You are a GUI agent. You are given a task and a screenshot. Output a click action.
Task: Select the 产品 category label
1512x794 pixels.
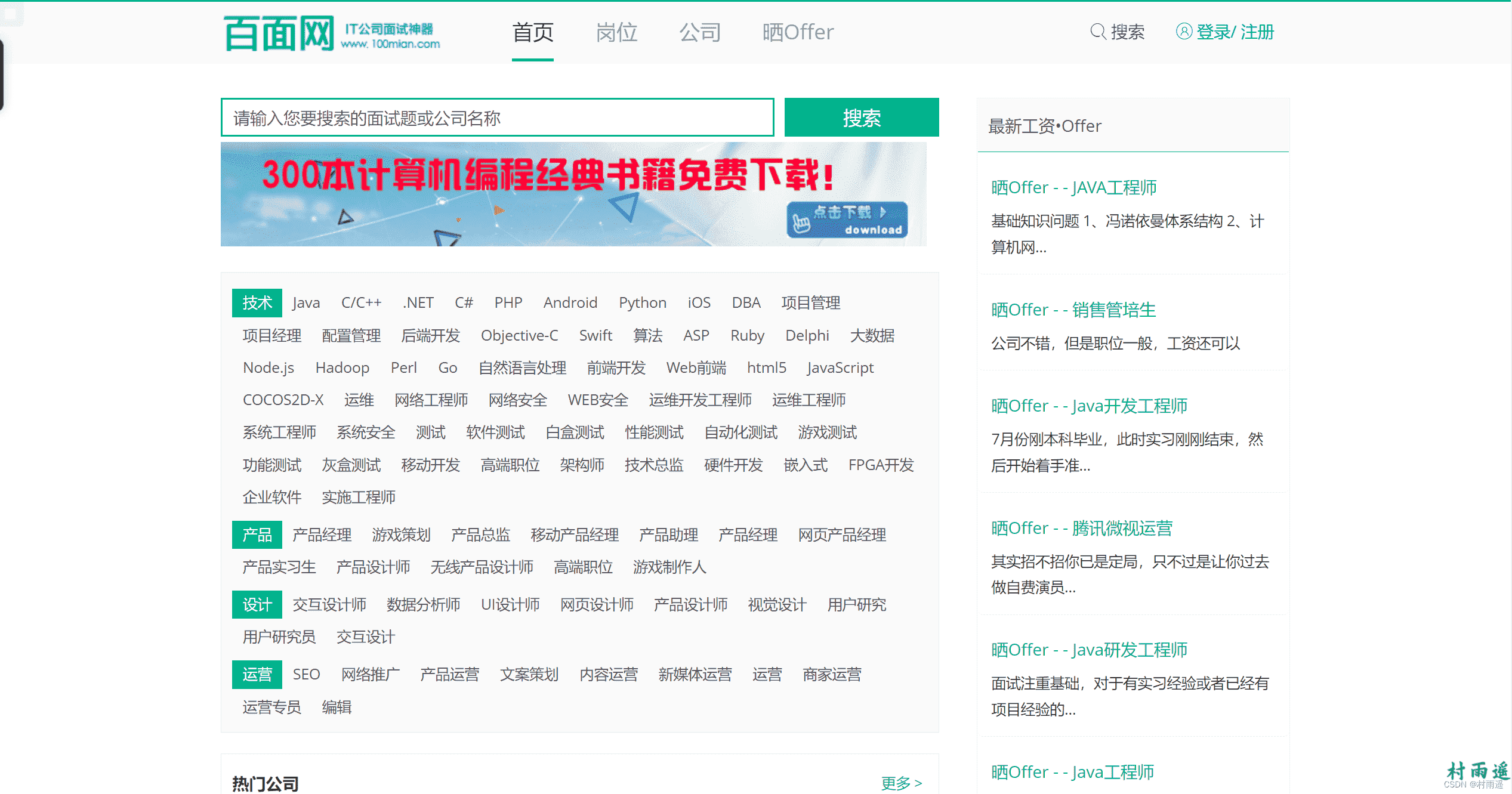point(257,535)
